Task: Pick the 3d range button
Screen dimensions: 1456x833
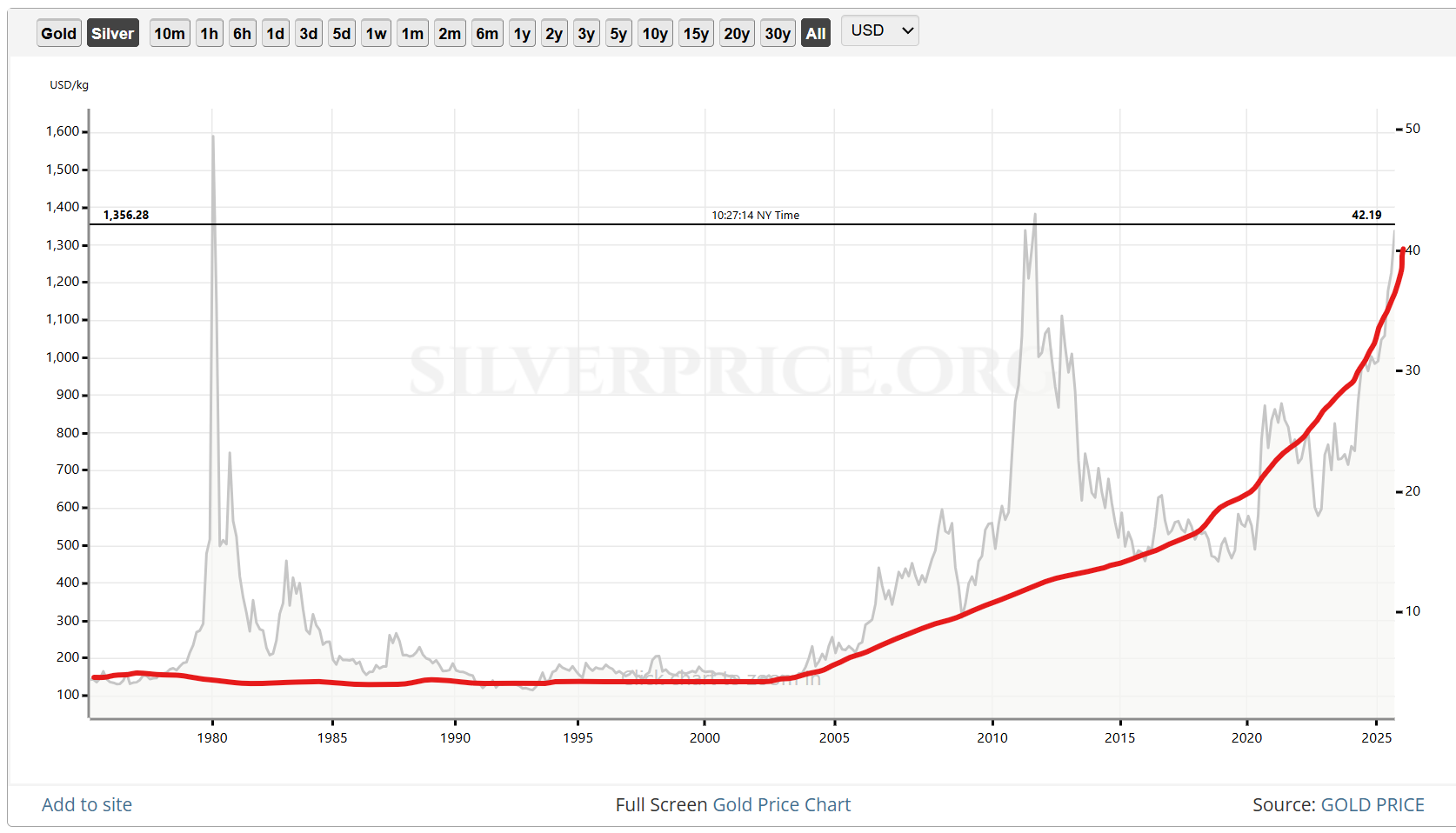Action: tap(309, 33)
